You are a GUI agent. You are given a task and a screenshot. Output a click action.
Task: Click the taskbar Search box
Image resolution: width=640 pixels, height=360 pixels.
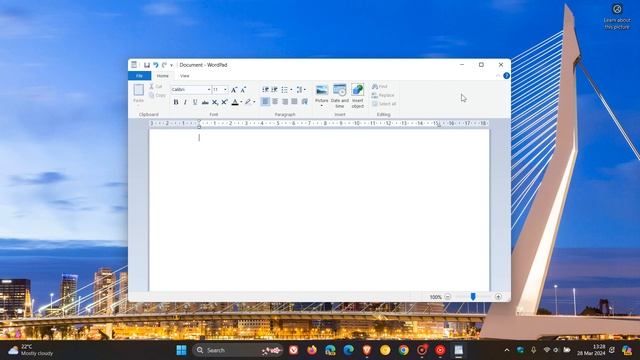[x=238, y=350]
